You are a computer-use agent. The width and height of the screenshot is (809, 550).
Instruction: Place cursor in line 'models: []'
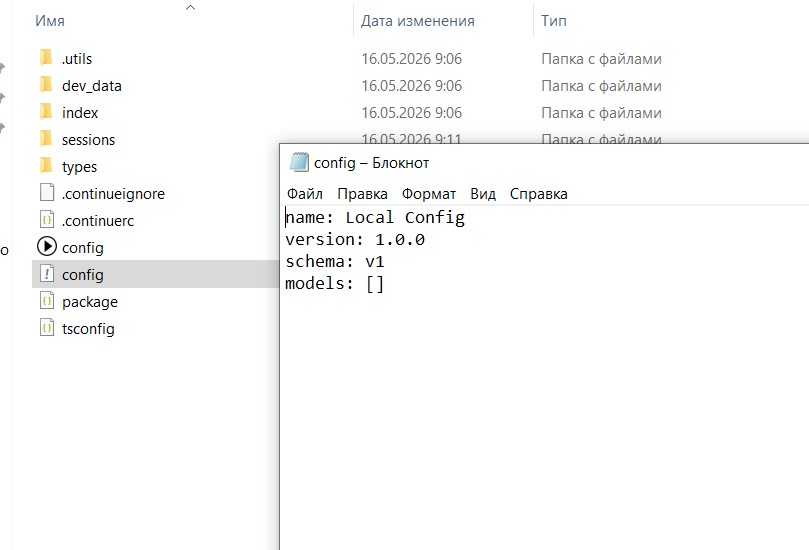tap(335, 283)
